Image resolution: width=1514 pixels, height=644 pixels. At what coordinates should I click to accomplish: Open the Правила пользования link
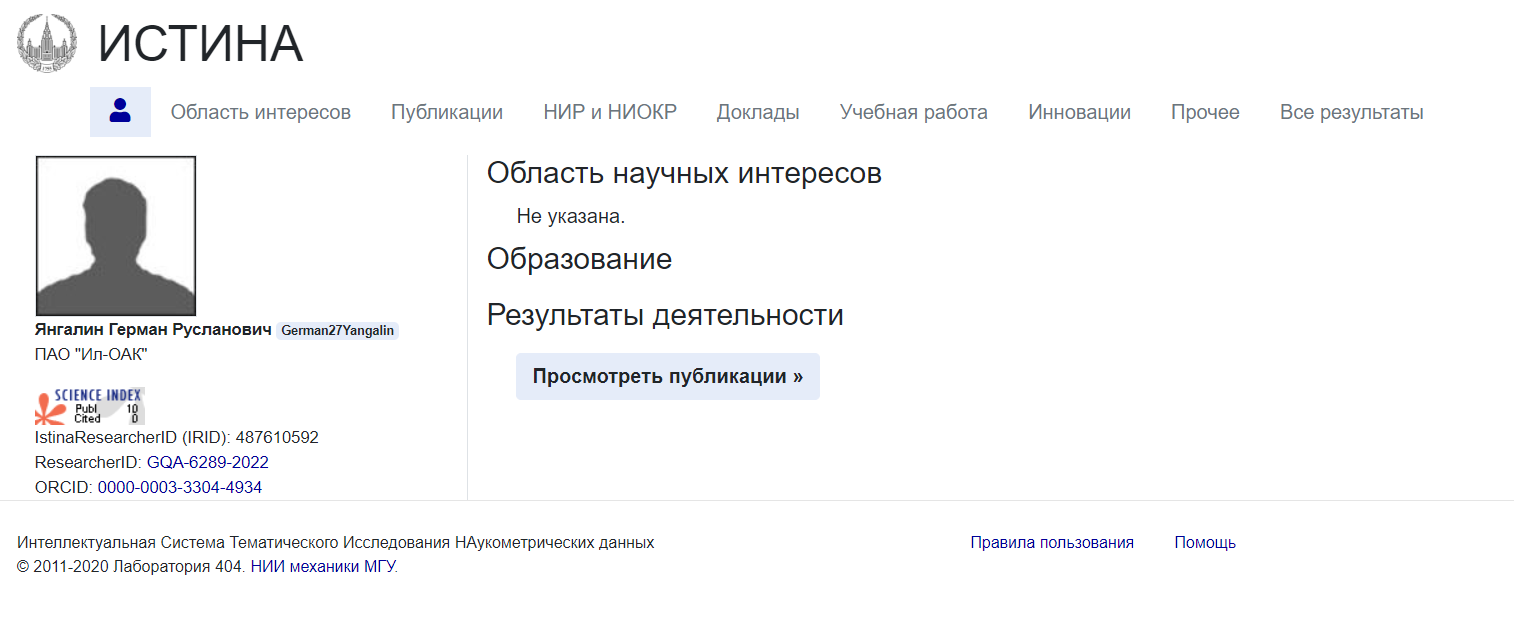1052,543
